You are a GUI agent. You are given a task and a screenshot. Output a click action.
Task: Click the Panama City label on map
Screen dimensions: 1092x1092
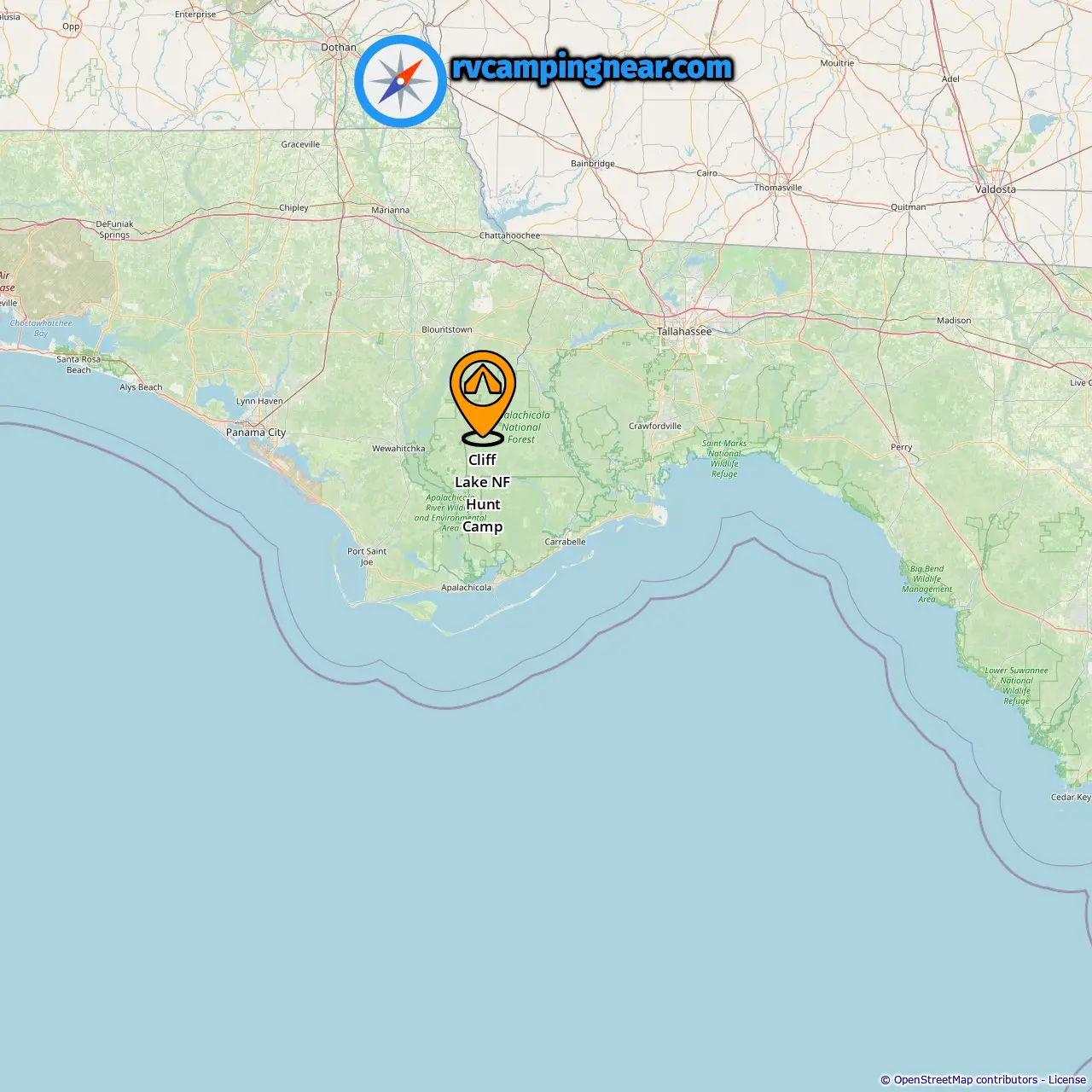click(x=256, y=433)
